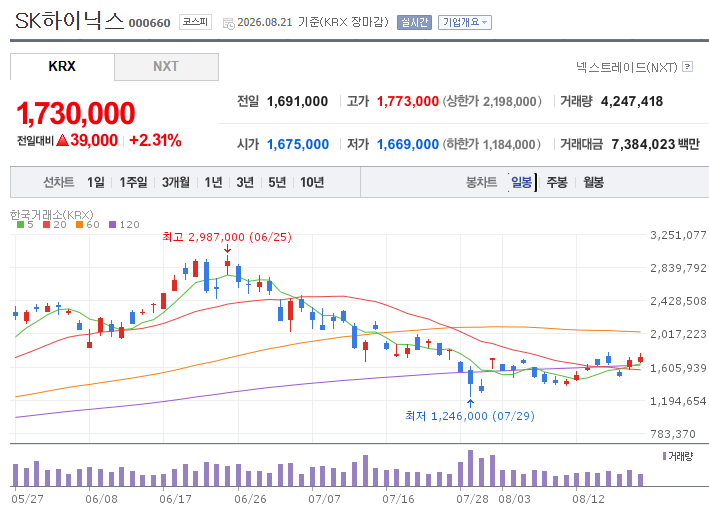Expand the 기업개요 dropdown
709x510 pixels.
(x=464, y=22)
